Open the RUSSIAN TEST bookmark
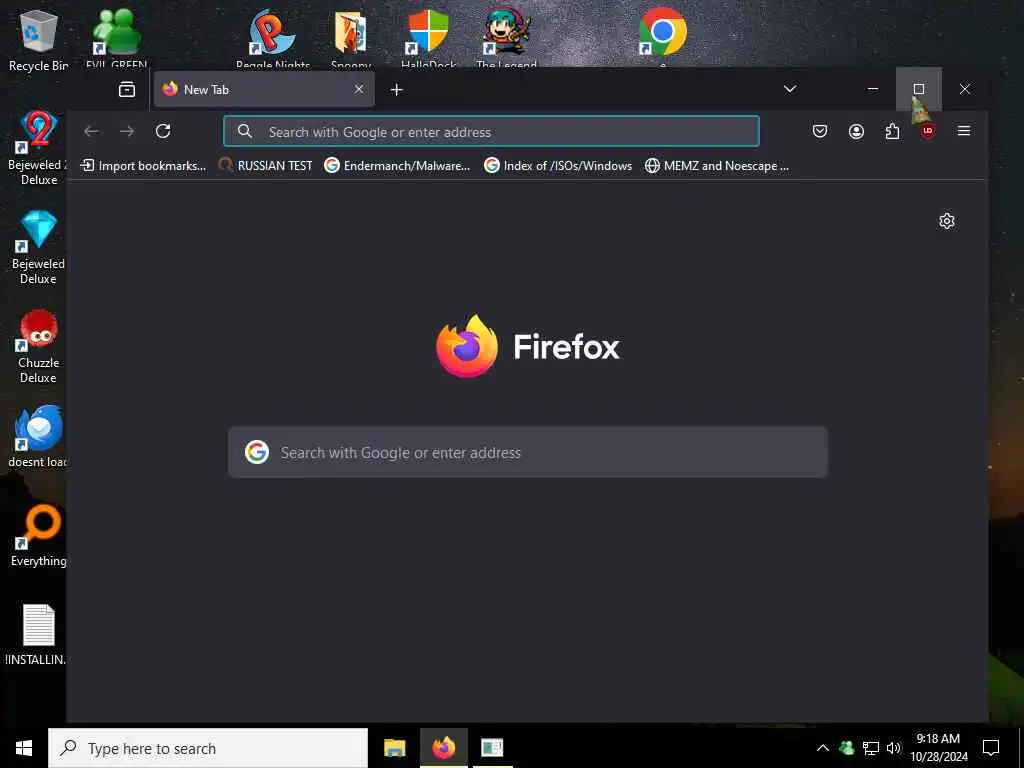The height and width of the screenshot is (768, 1024). 266,166
